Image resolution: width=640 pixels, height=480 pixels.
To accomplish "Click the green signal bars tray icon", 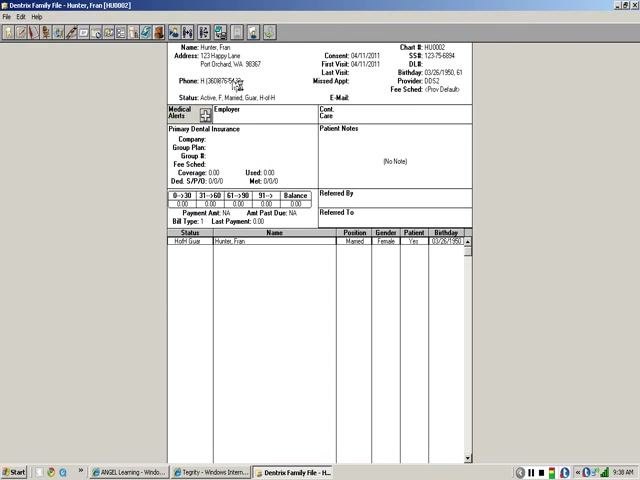I will tap(605, 473).
